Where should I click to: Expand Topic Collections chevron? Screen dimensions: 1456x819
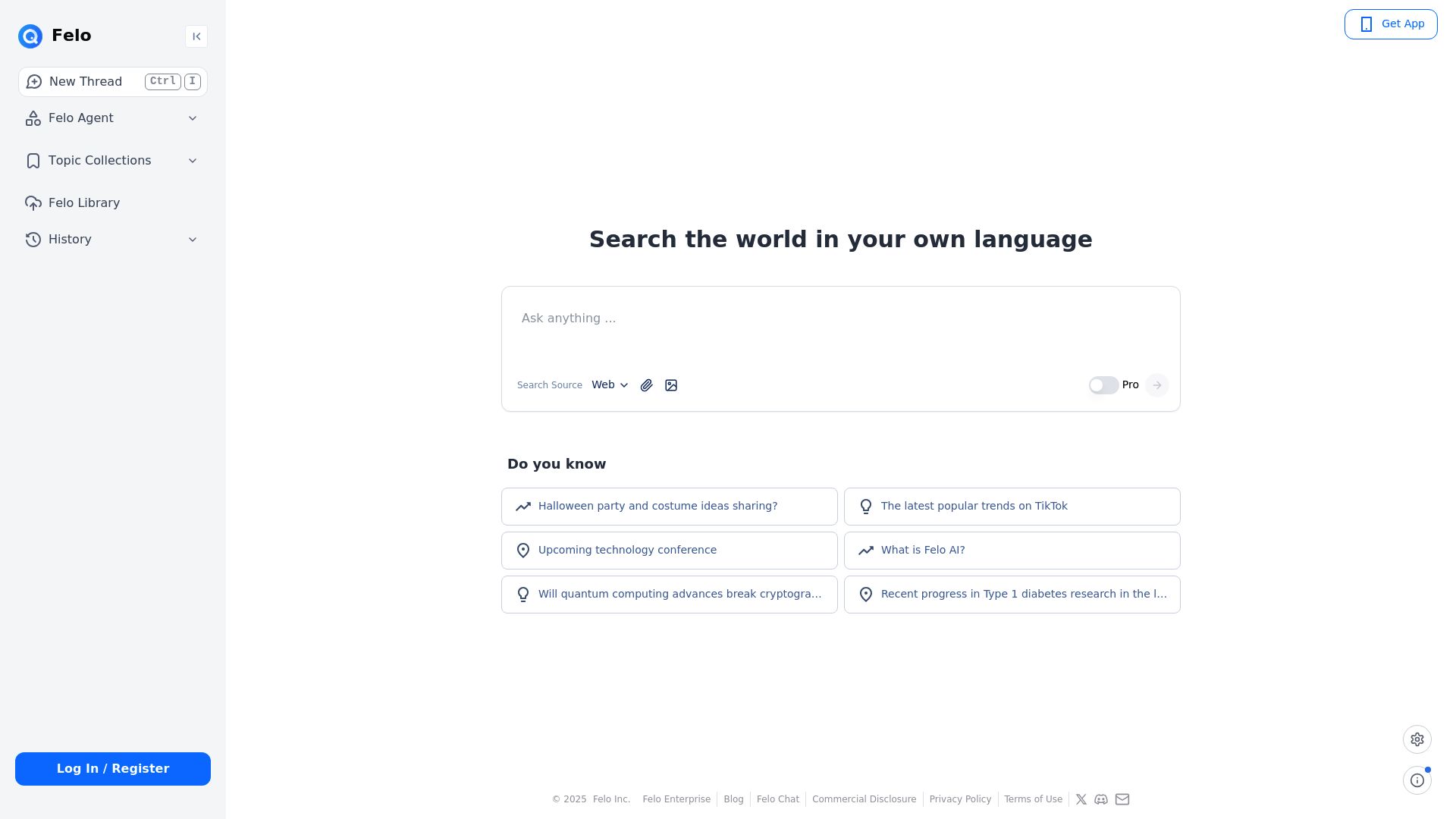click(193, 161)
